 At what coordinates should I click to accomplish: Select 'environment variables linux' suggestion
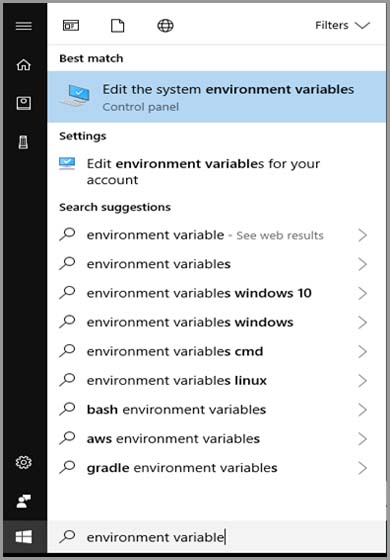[x=217, y=380]
